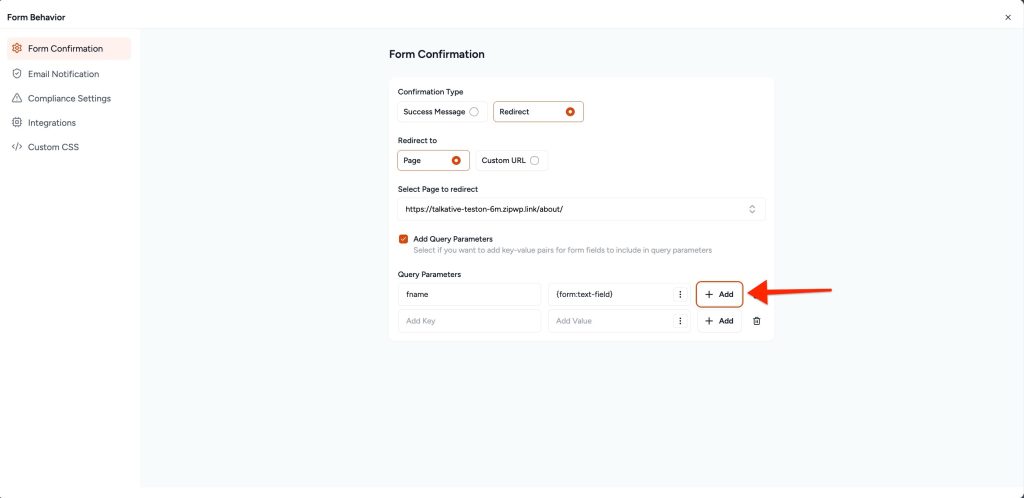Switch to Compliance Settings section

pos(69,98)
